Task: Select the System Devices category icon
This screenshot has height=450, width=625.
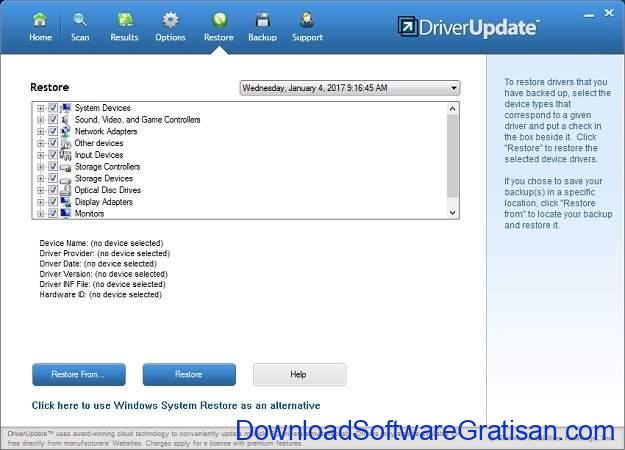Action: pyautogui.click(x=65, y=108)
